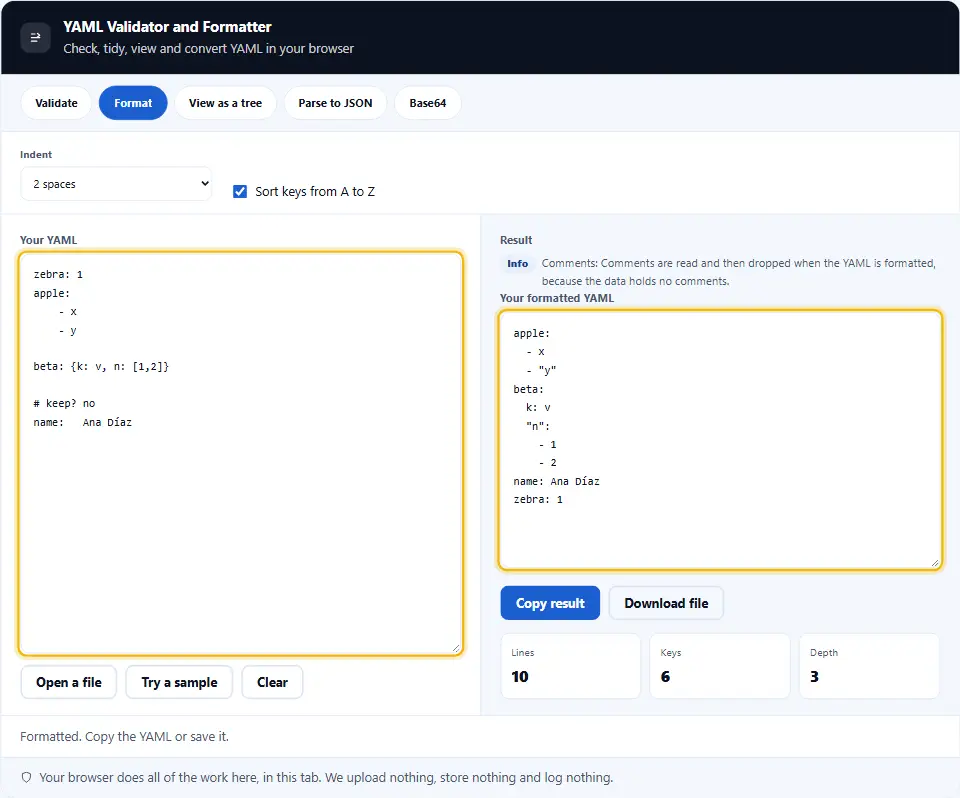
Task: Click the 'Your browser does all of the work' privacy note
Action: tap(326, 778)
